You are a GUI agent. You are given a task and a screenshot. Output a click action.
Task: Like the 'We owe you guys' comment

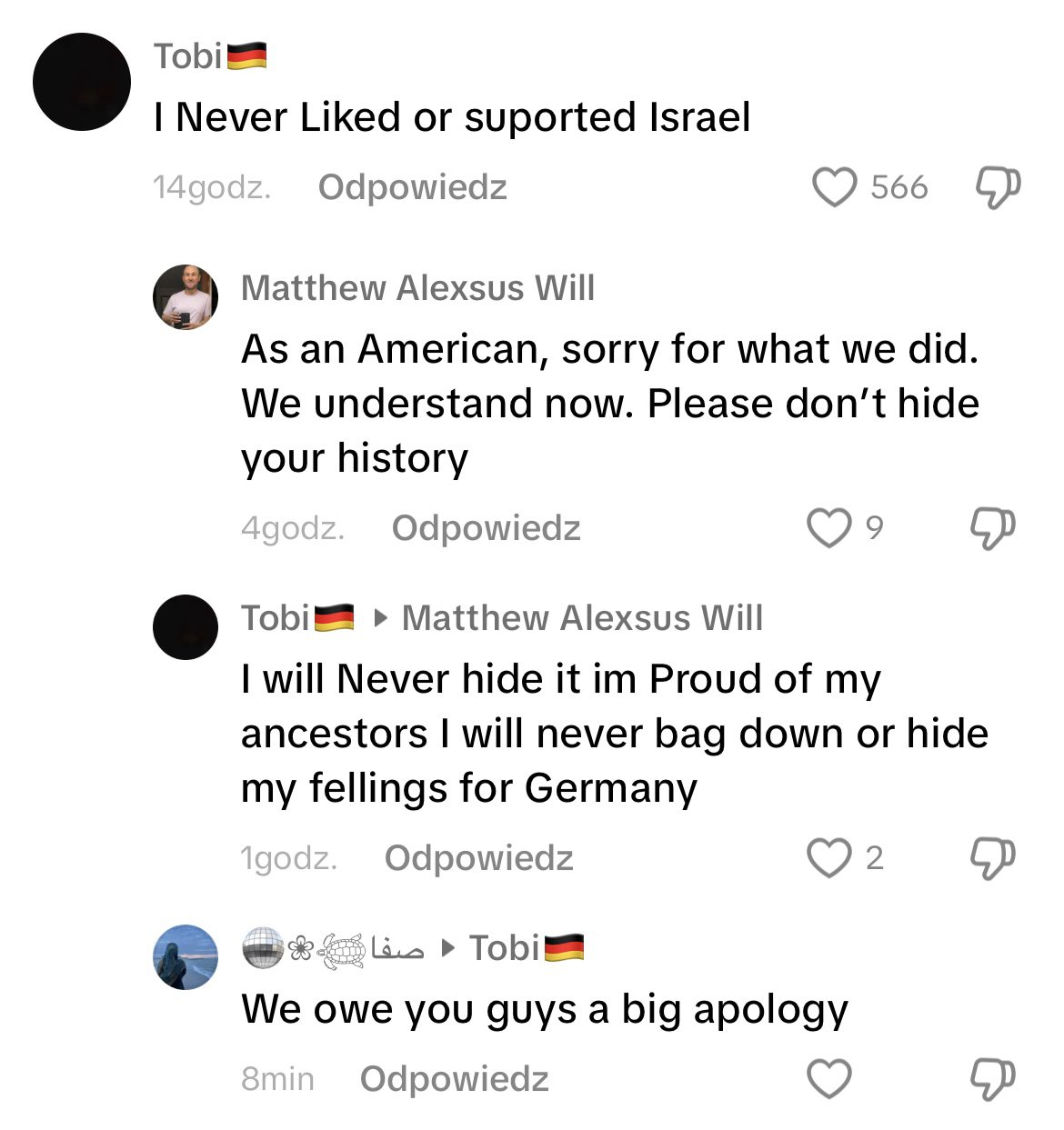point(828,1079)
